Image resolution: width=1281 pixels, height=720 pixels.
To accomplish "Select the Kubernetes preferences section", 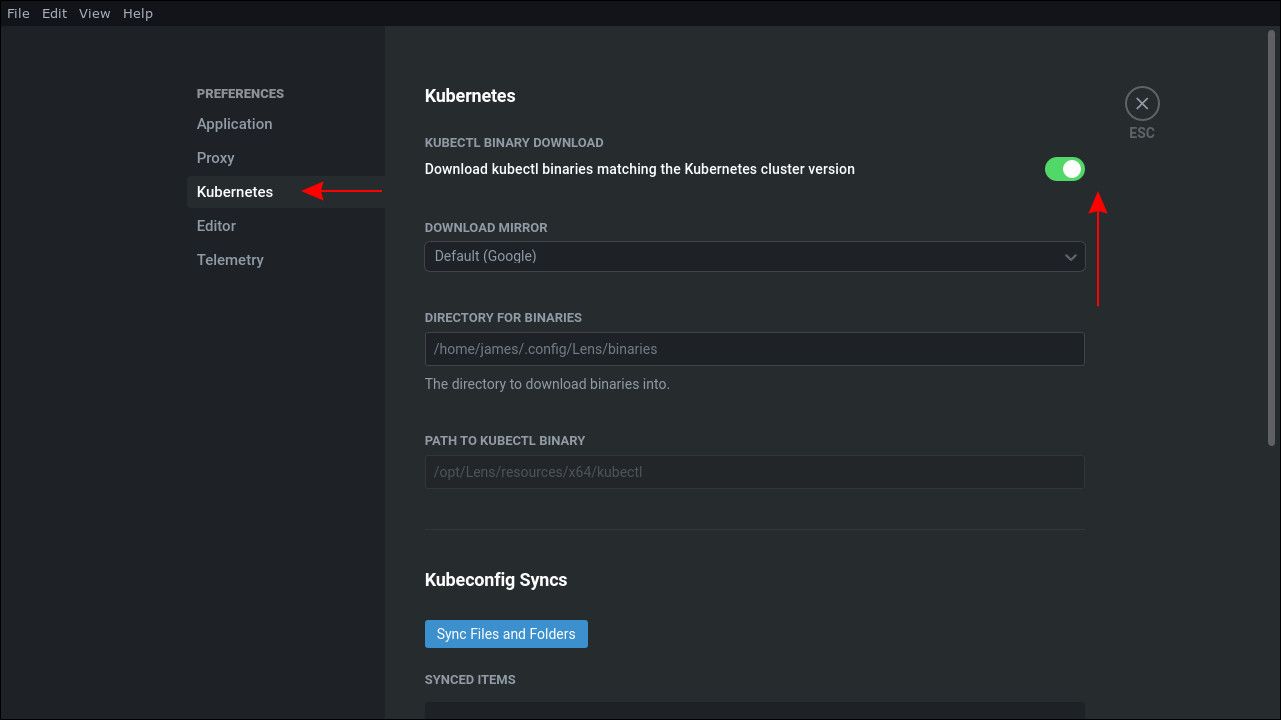I will pos(234,191).
